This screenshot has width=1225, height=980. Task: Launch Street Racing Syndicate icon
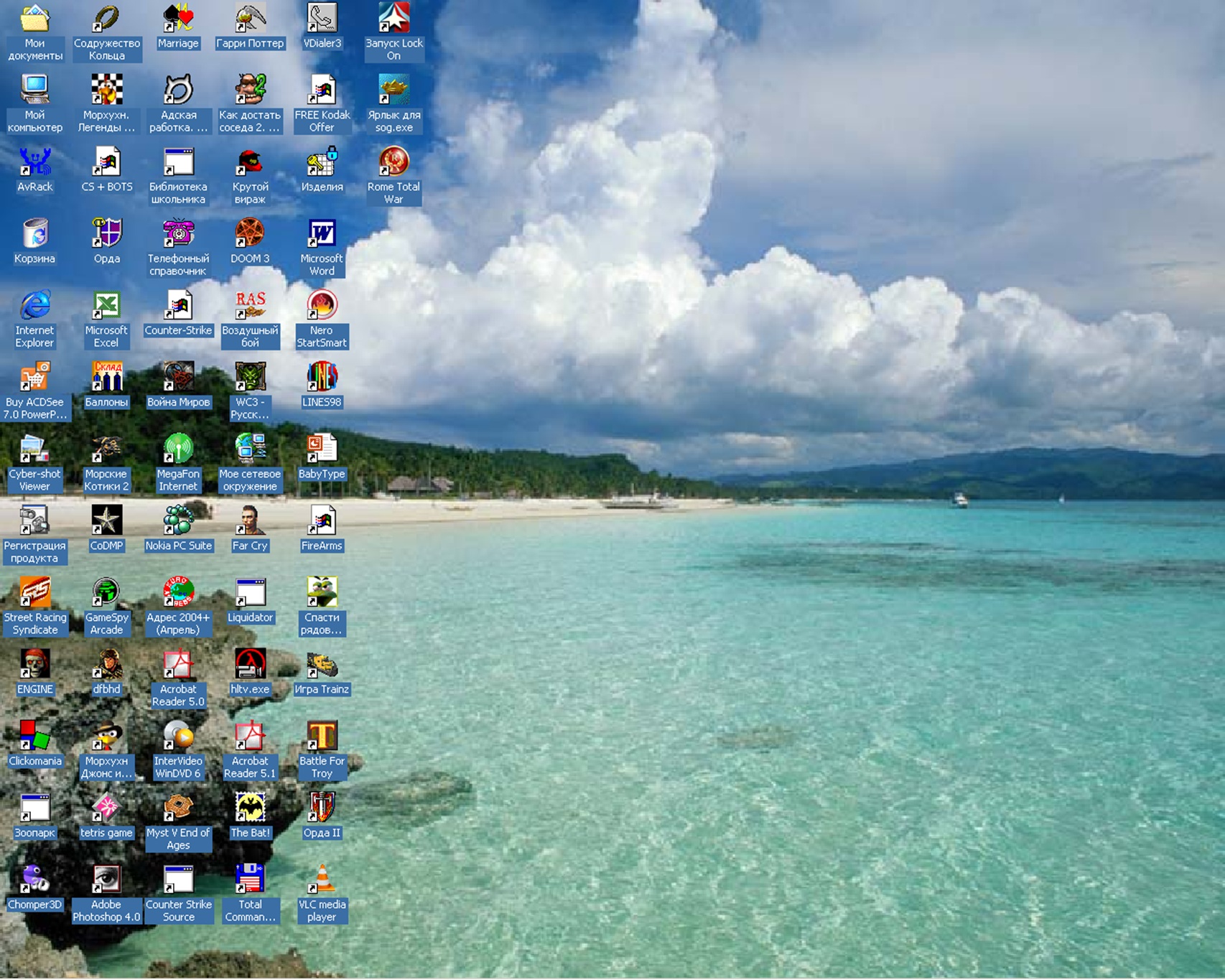coord(34,592)
